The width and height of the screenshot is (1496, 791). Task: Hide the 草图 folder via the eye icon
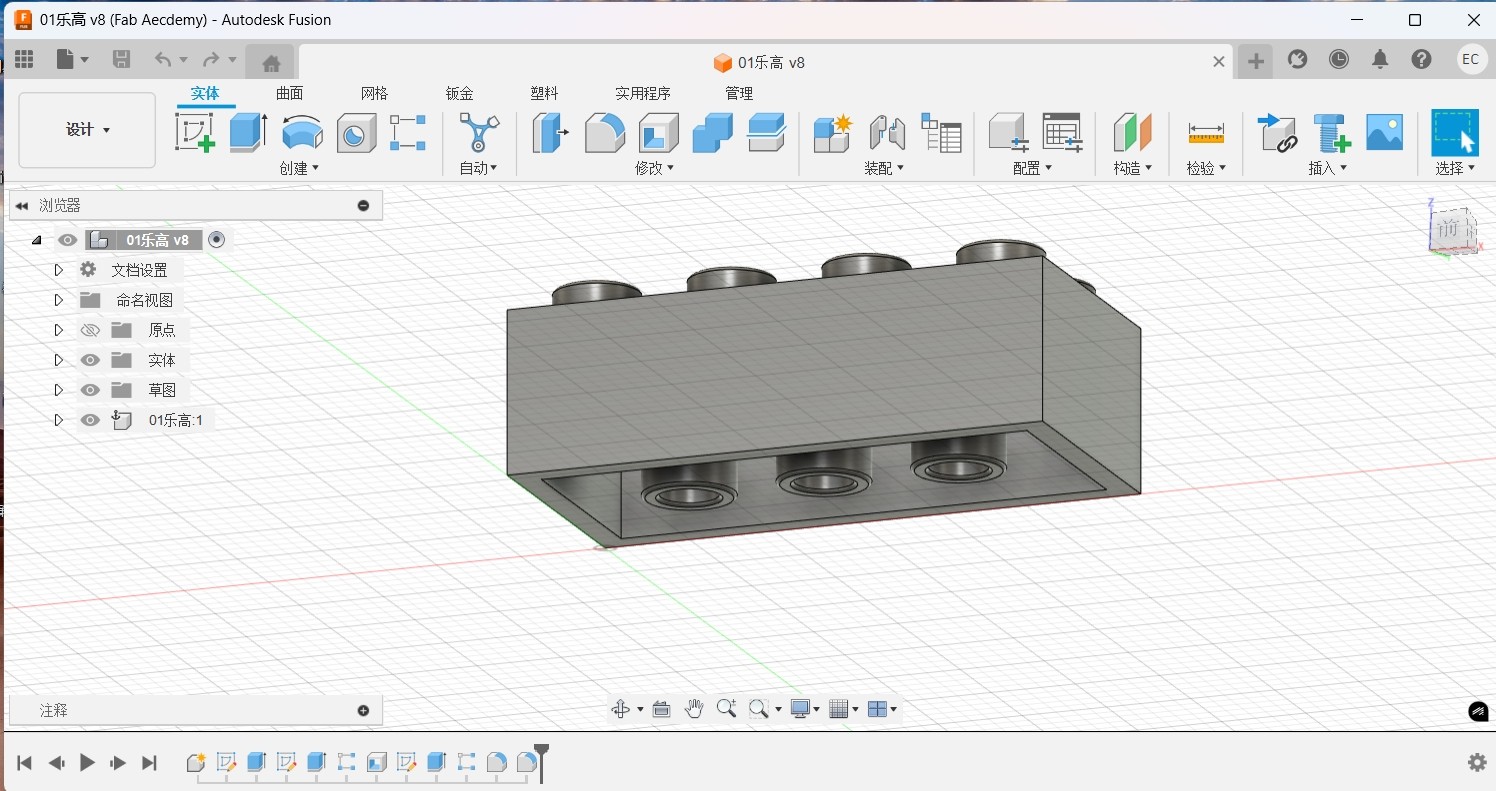[x=90, y=390]
